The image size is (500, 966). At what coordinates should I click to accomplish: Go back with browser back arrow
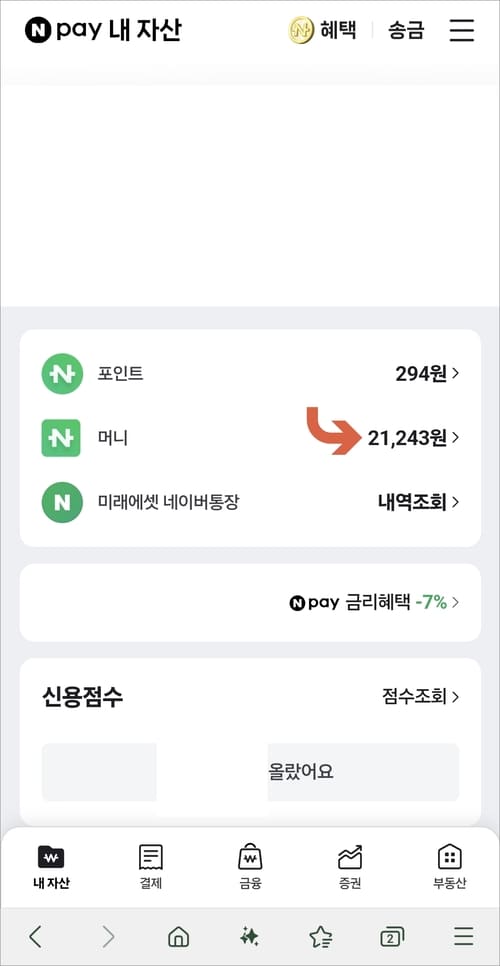coord(36,936)
